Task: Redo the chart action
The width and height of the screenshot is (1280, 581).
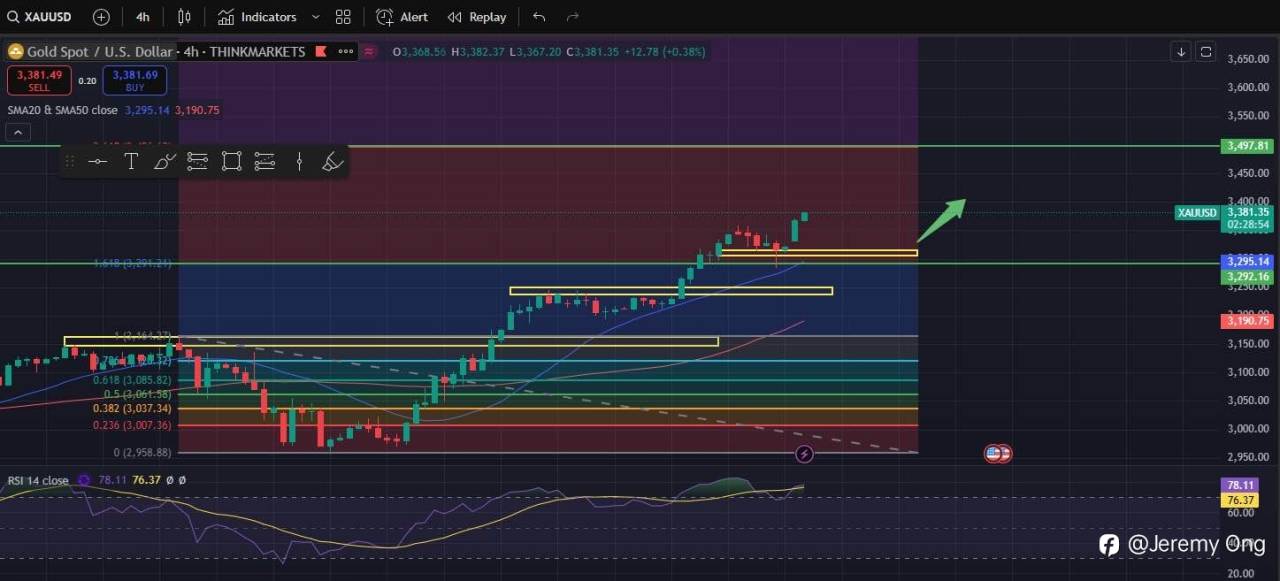Action: click(573, 17)
